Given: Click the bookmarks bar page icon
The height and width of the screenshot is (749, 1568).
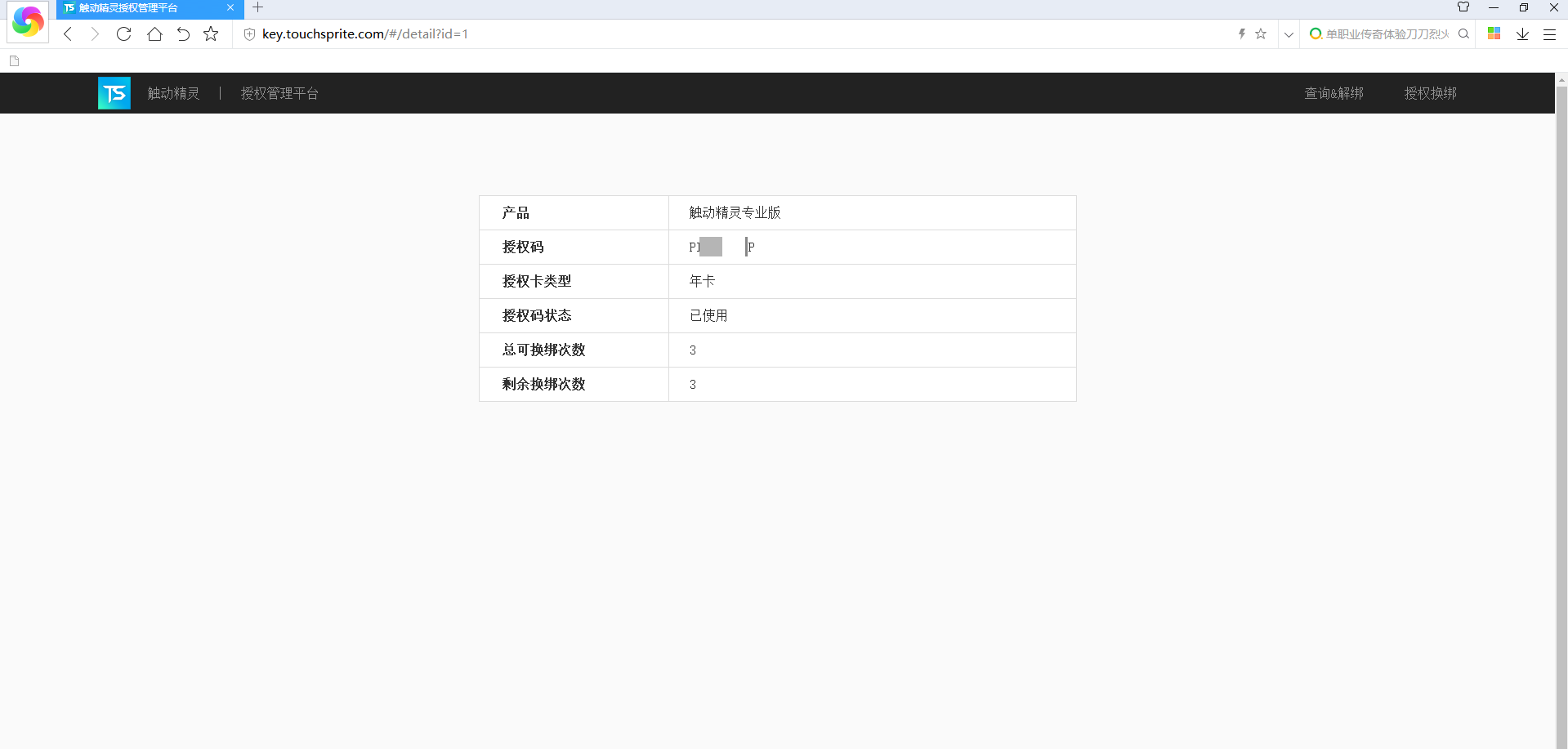Looking at the screenshot, I should (14, 60).
